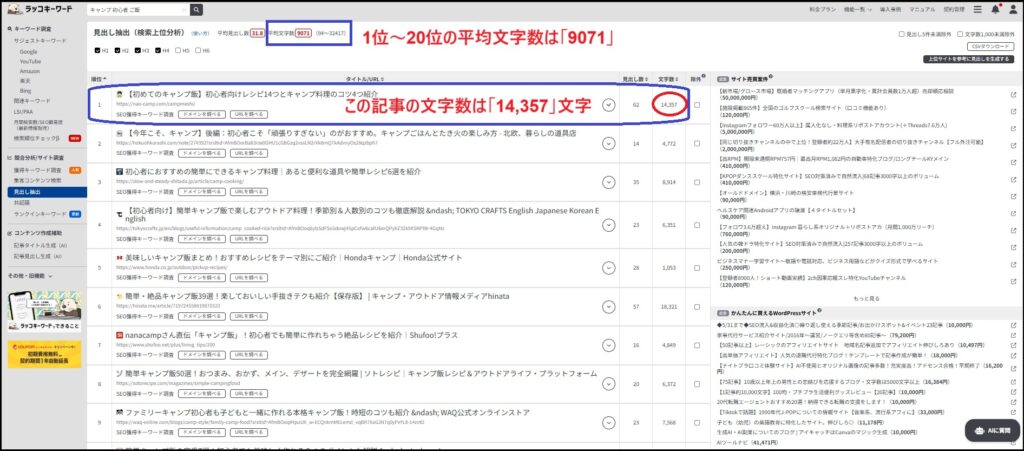Open the hamburger menu icon
1024x451 pixels.
pos(977,9)
